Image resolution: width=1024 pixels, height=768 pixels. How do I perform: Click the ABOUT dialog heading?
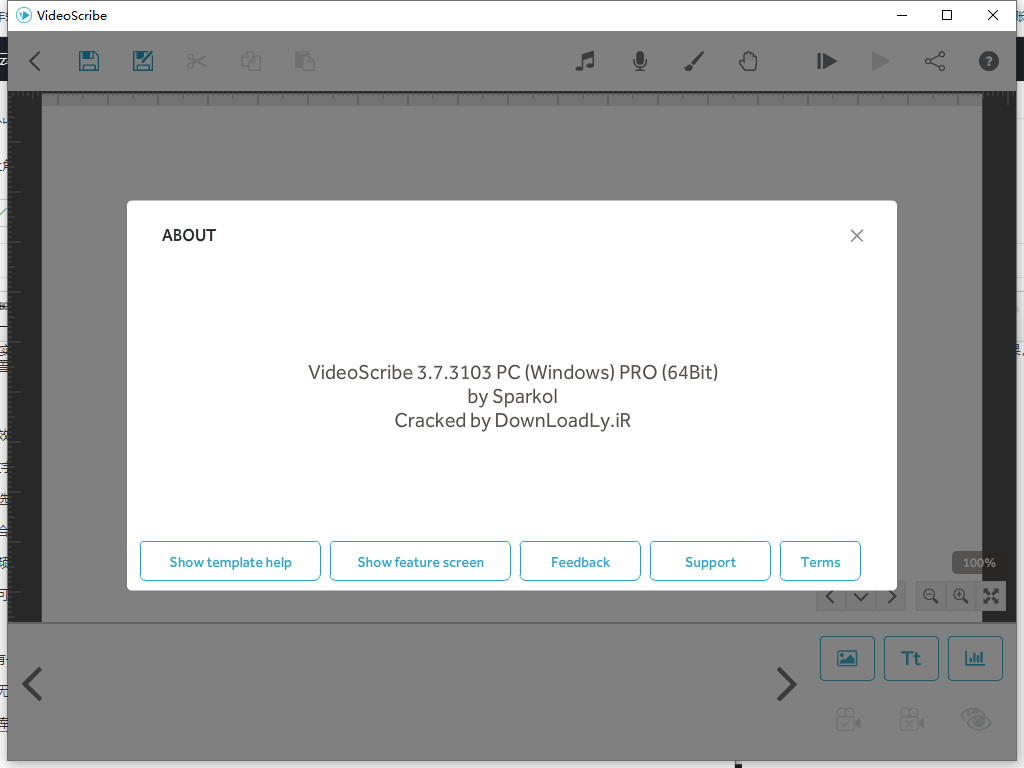tap(189, 235)
